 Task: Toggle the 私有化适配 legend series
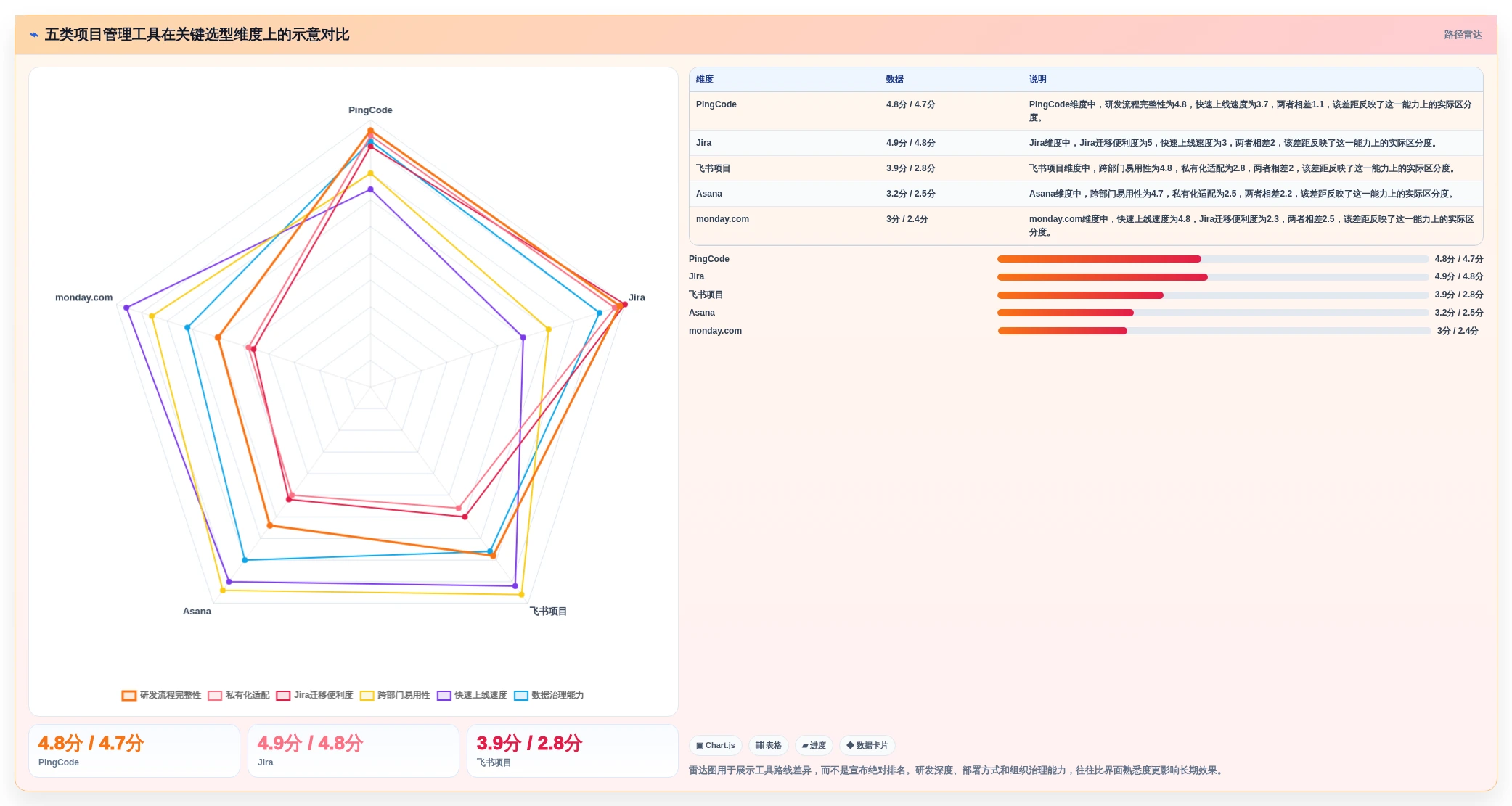[238, 695]
